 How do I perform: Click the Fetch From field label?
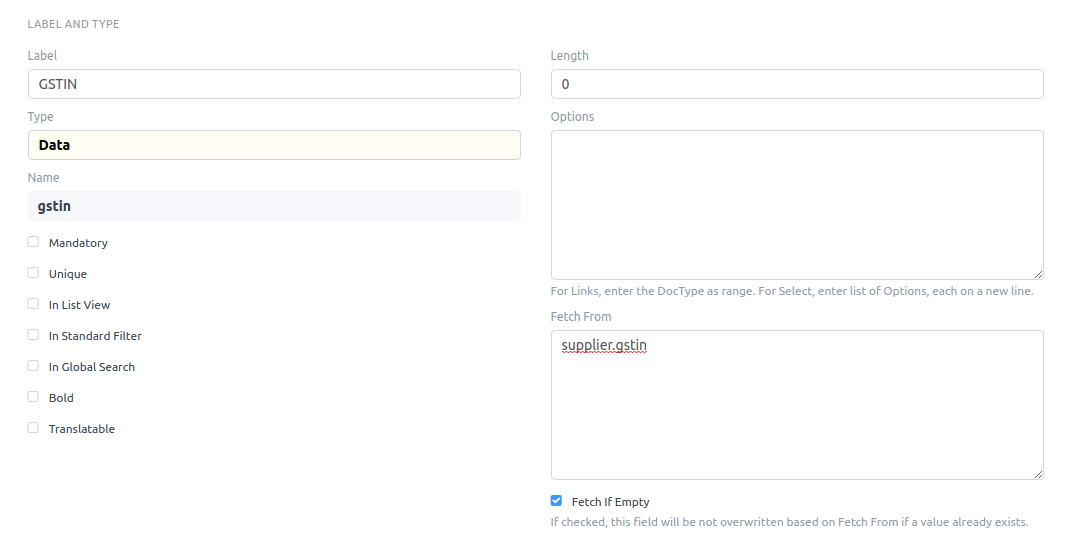581,317
